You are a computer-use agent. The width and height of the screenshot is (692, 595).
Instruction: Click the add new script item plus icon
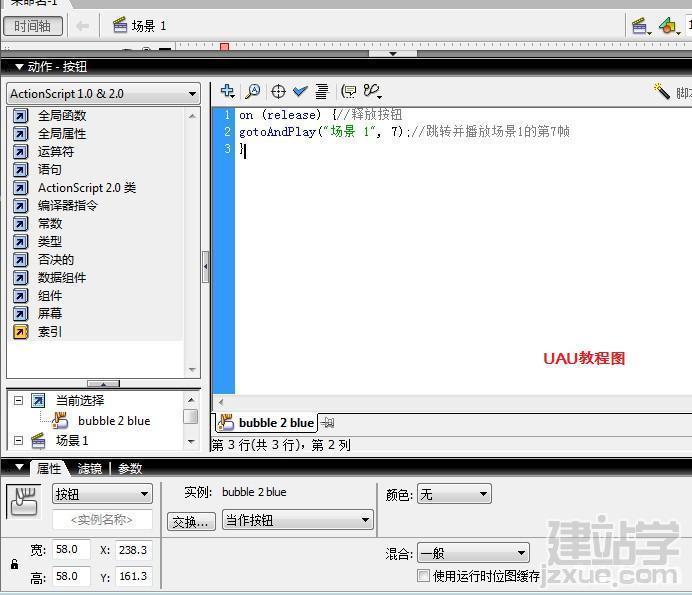tap(228, 91)
